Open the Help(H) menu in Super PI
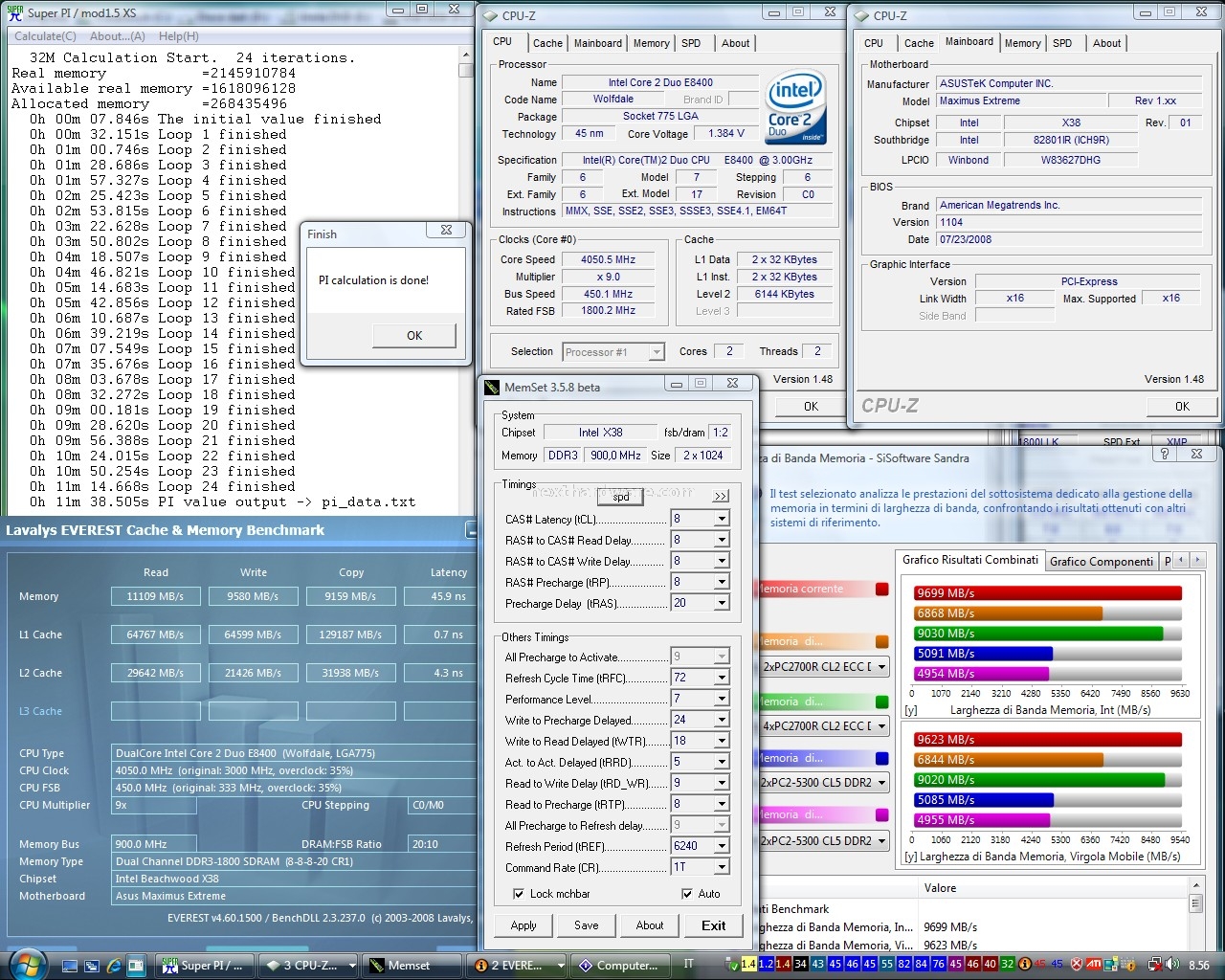1225x980 pixels. point(179,36)
